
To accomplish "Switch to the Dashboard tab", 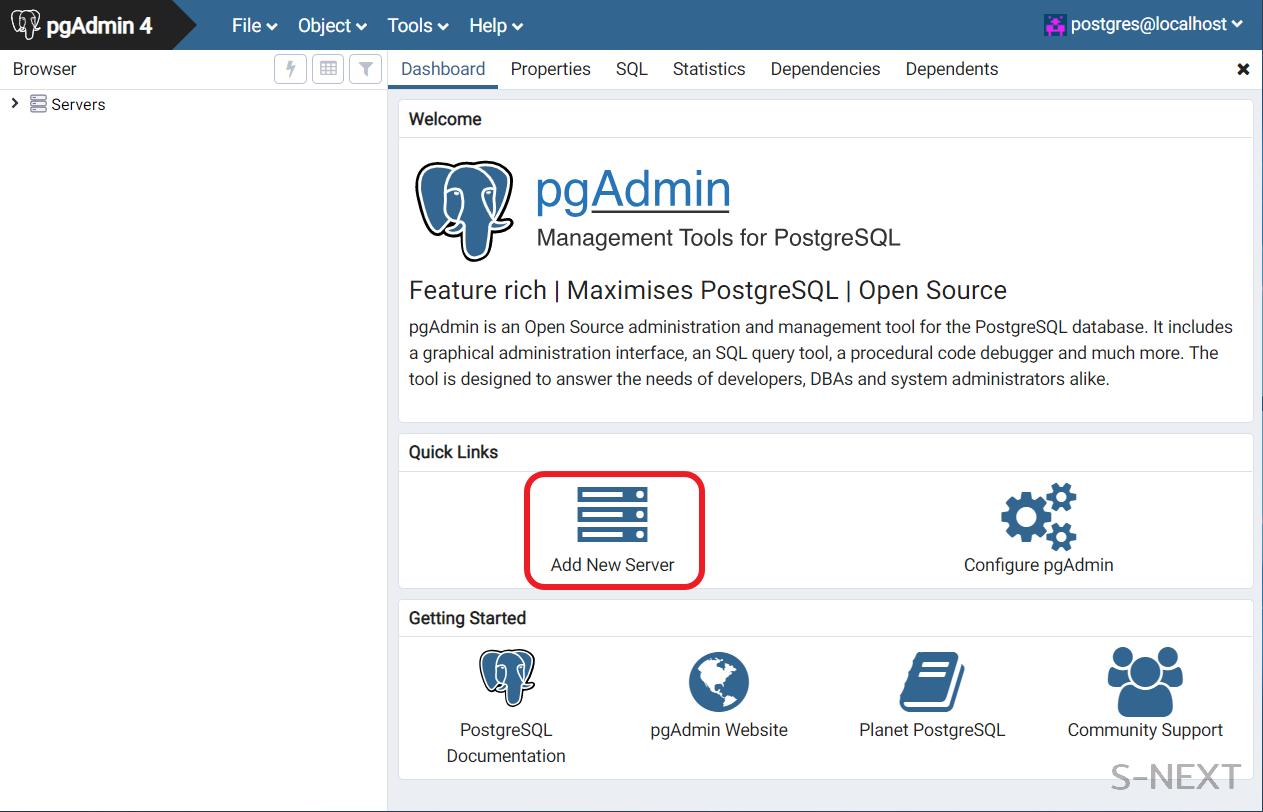I will point(443,69).
